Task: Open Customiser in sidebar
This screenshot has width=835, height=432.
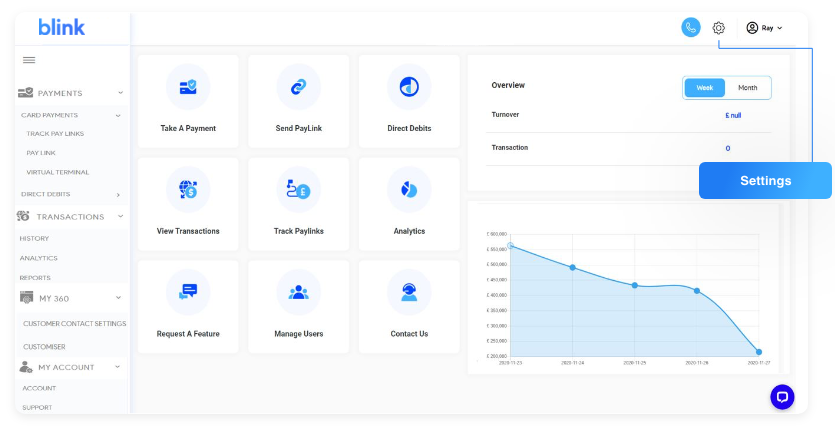Action: pyautogui.click(x=44, y=347)
